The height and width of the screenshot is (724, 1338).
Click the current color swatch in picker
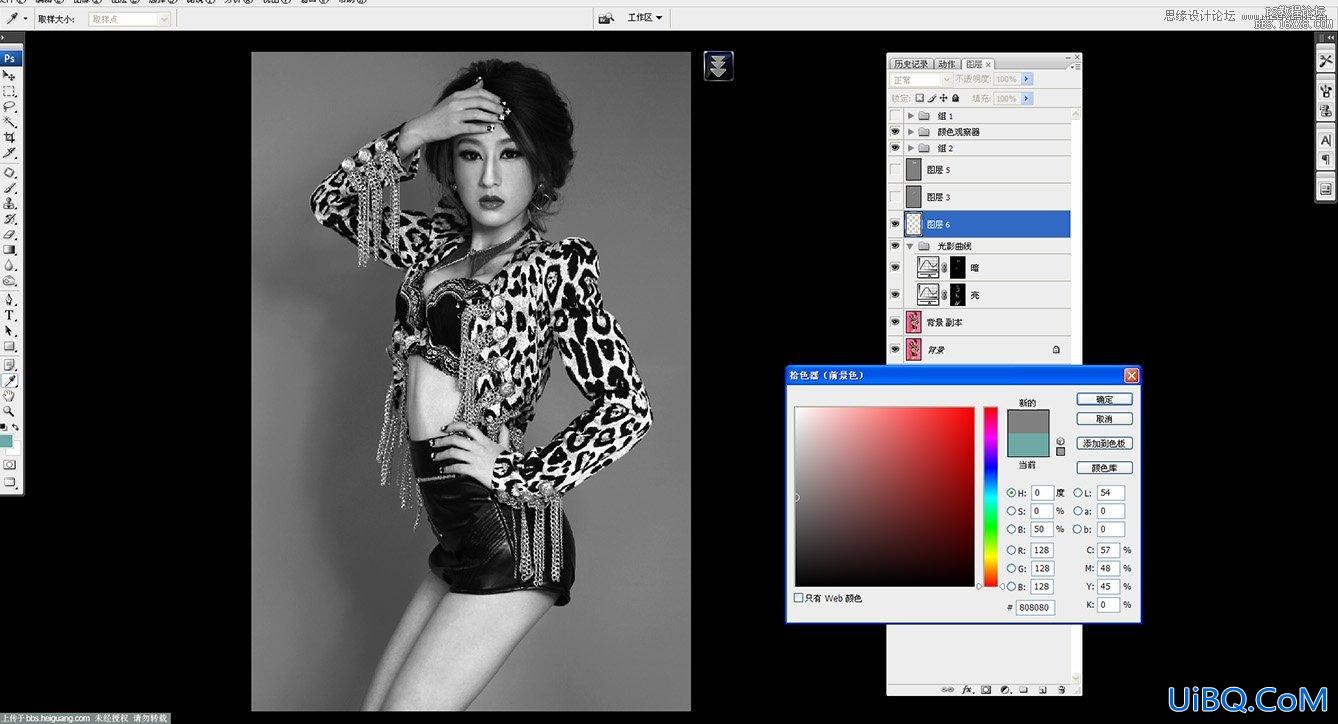click(1028, 446)
